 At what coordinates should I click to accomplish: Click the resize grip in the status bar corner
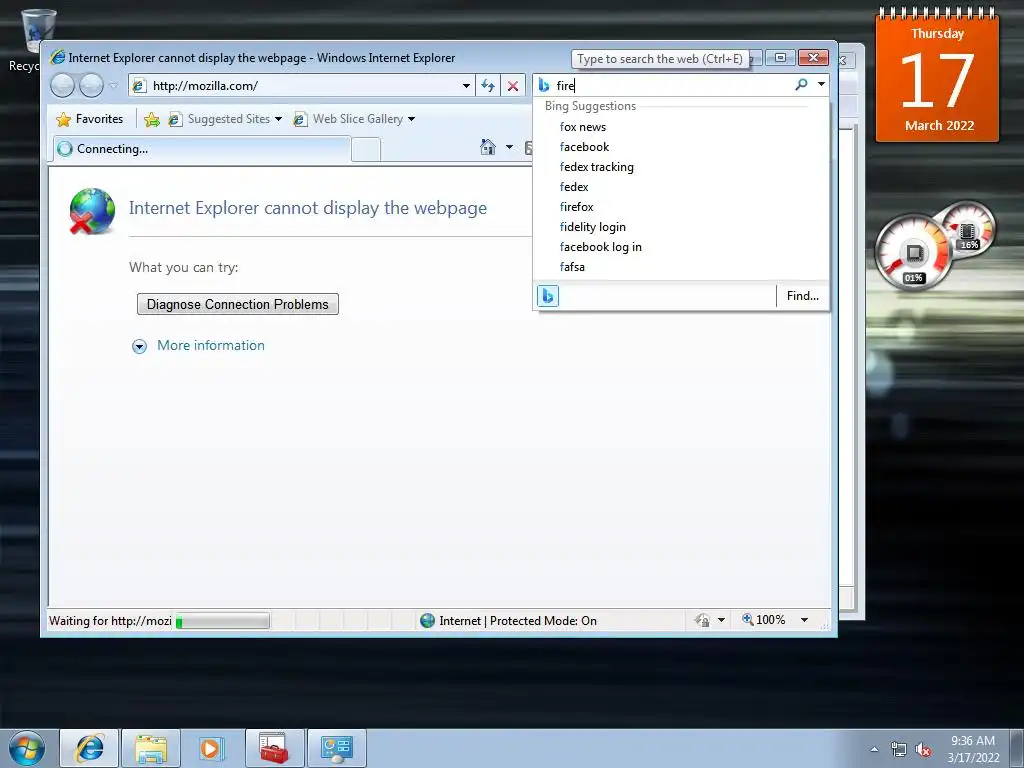click(x=825, y=626)
